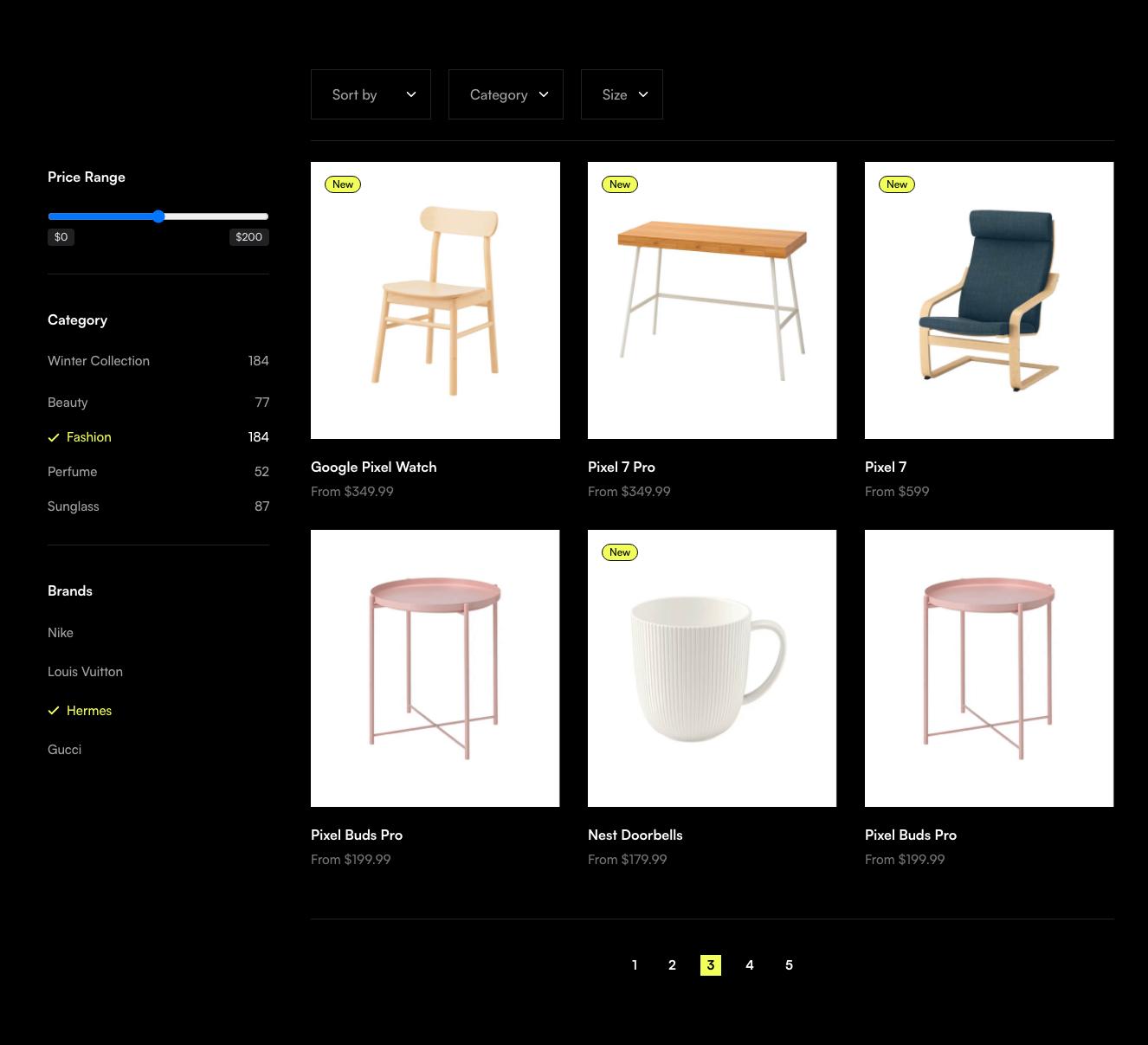Click the New badge on the blue armchair
Screen dimensions: 1148x1045
[897, 184]
